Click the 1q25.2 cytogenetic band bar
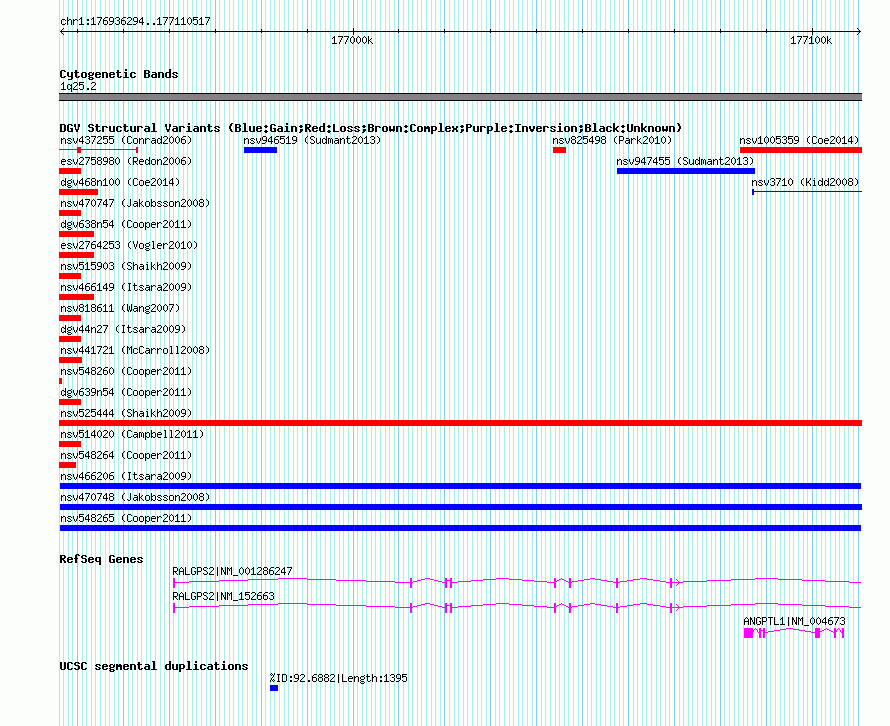This screenshot has height=726, width=890. (x=460, y=97)
